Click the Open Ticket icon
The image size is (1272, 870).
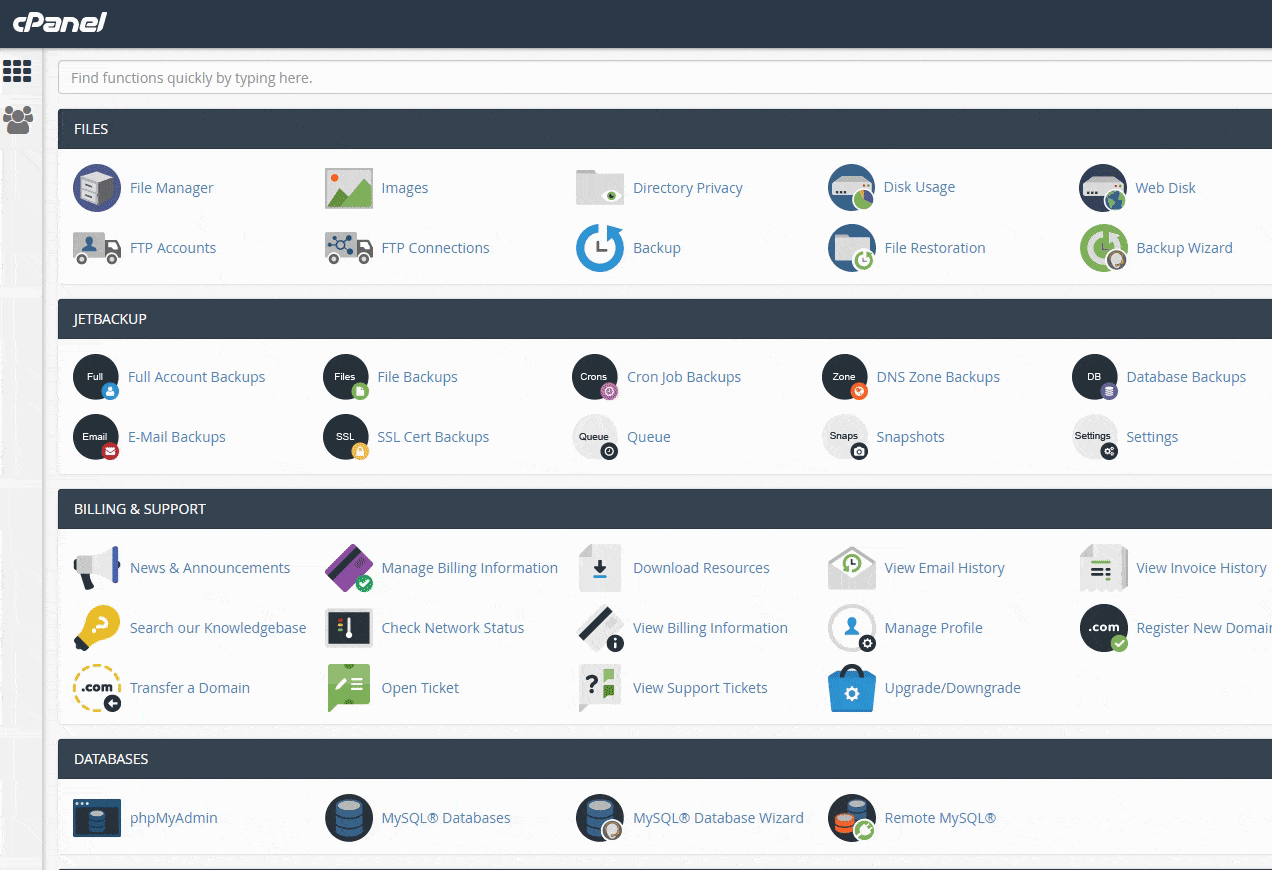click(x=349, y=688)
